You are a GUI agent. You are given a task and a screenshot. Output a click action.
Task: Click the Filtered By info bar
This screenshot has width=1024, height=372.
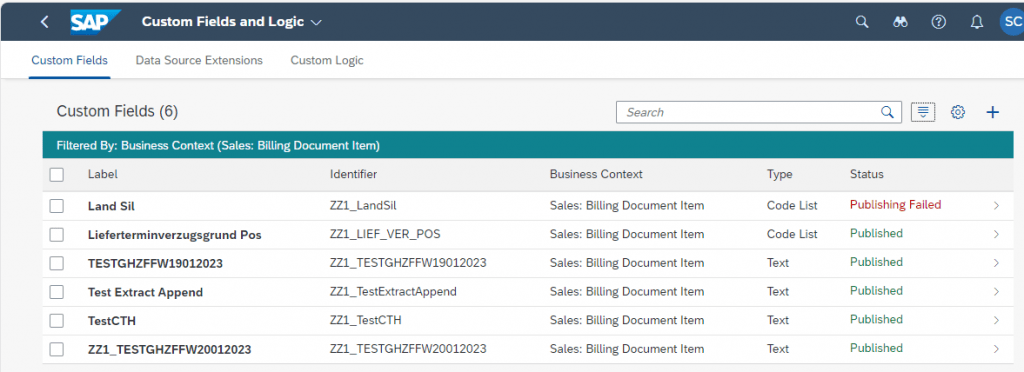tap(528, 145)
